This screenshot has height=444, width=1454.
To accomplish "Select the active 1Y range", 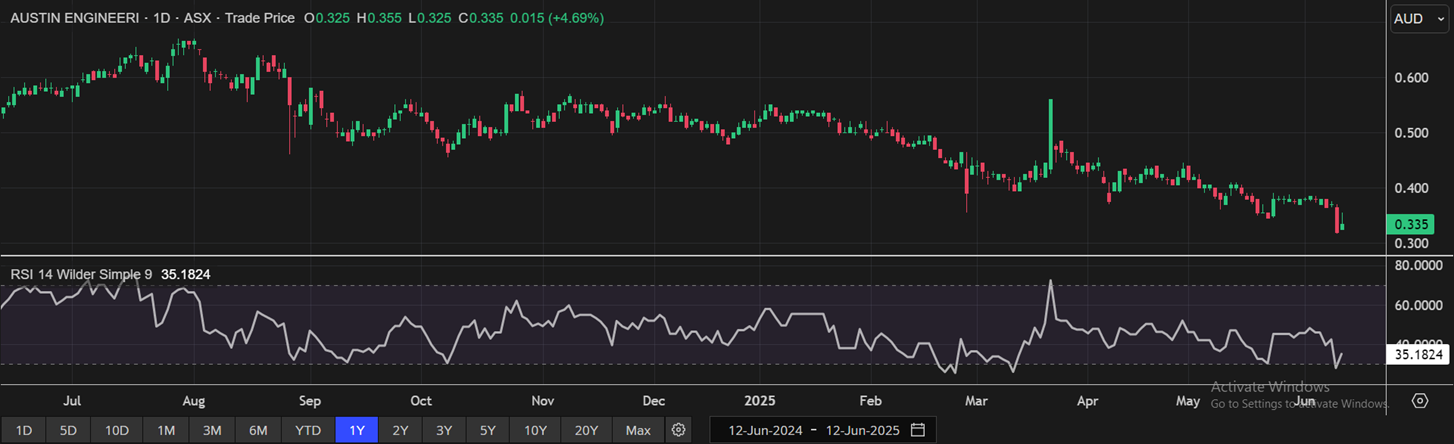I will tap(356, 430).
